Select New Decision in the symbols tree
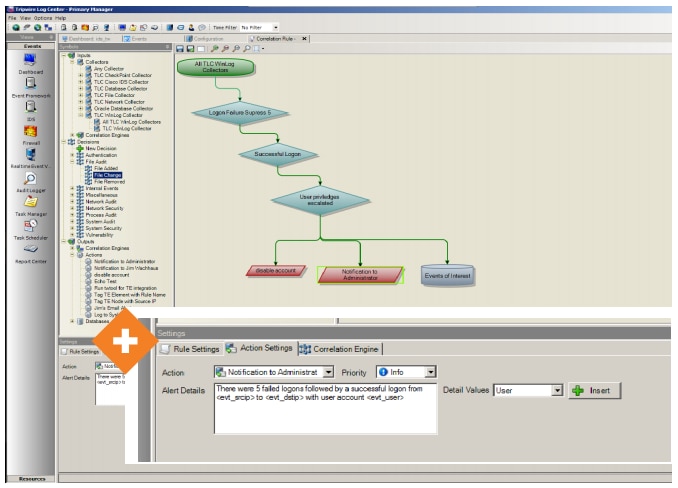 coord(101,148)
